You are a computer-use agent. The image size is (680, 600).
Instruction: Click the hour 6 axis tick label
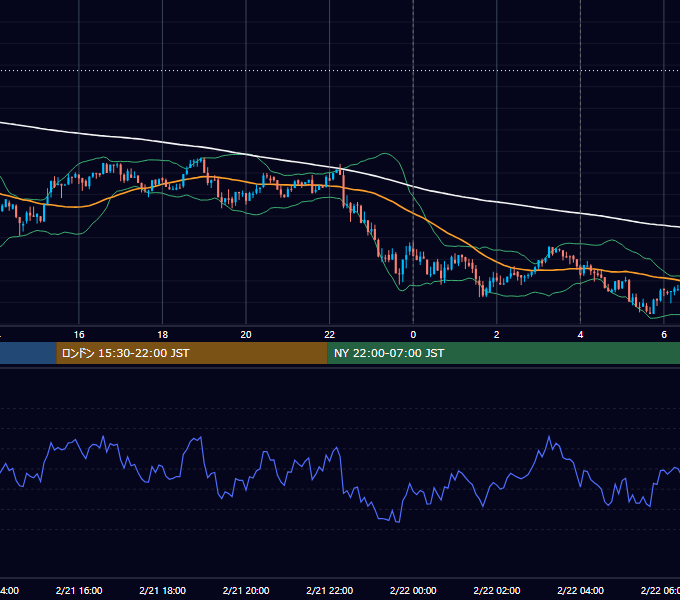click(664, 335)
